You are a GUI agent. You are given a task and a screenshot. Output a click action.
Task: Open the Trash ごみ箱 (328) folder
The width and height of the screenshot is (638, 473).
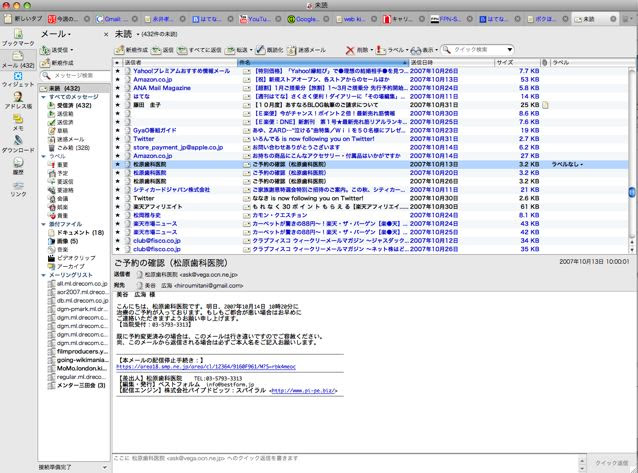69,148
